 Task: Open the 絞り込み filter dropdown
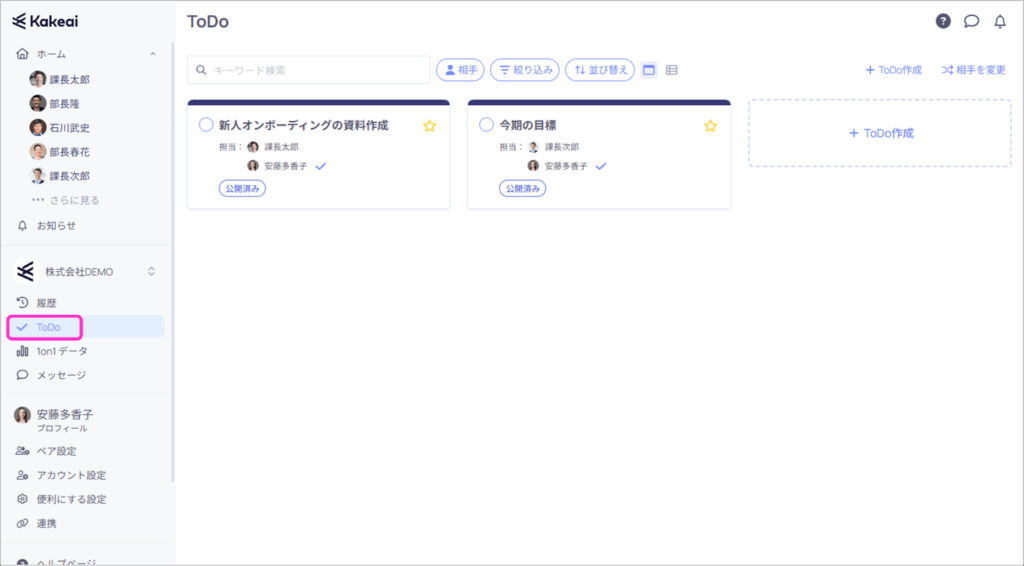[526, 70]
